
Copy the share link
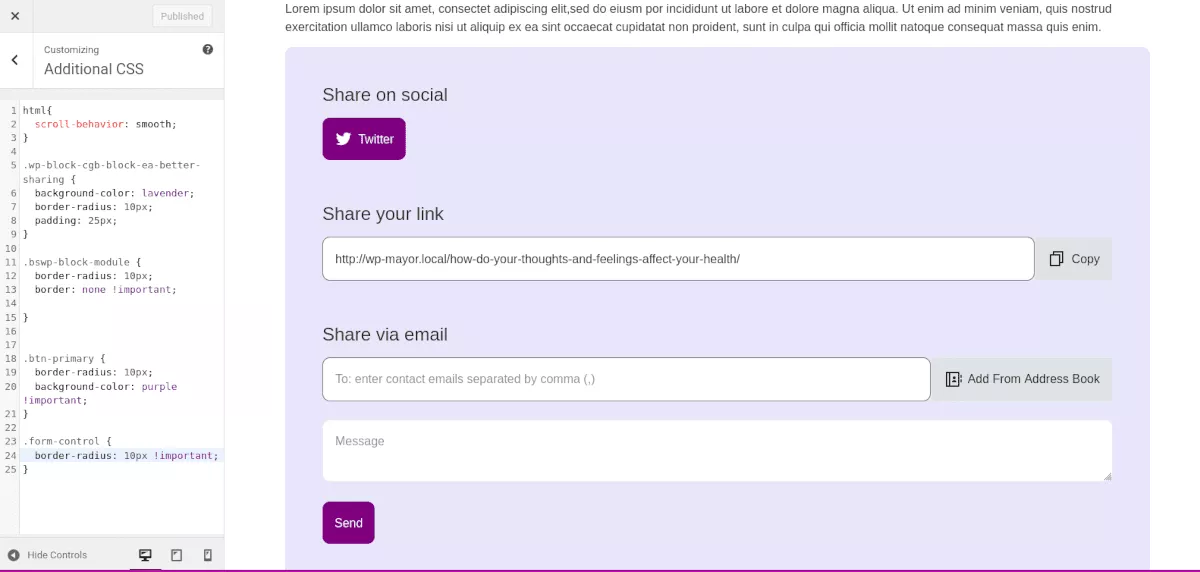[x=1074, y=259]
